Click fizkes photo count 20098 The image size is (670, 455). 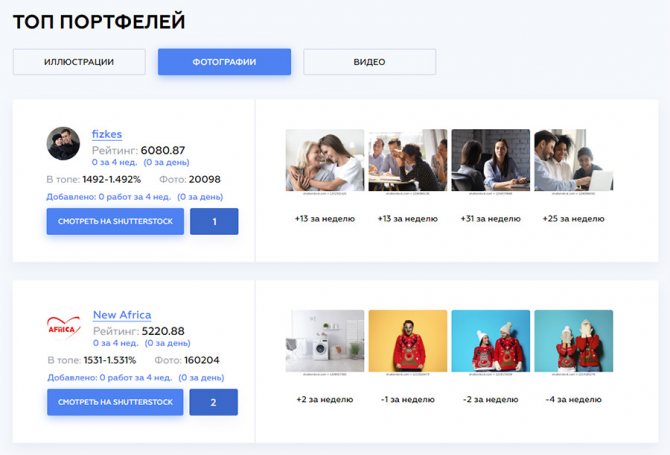point(205,179)
